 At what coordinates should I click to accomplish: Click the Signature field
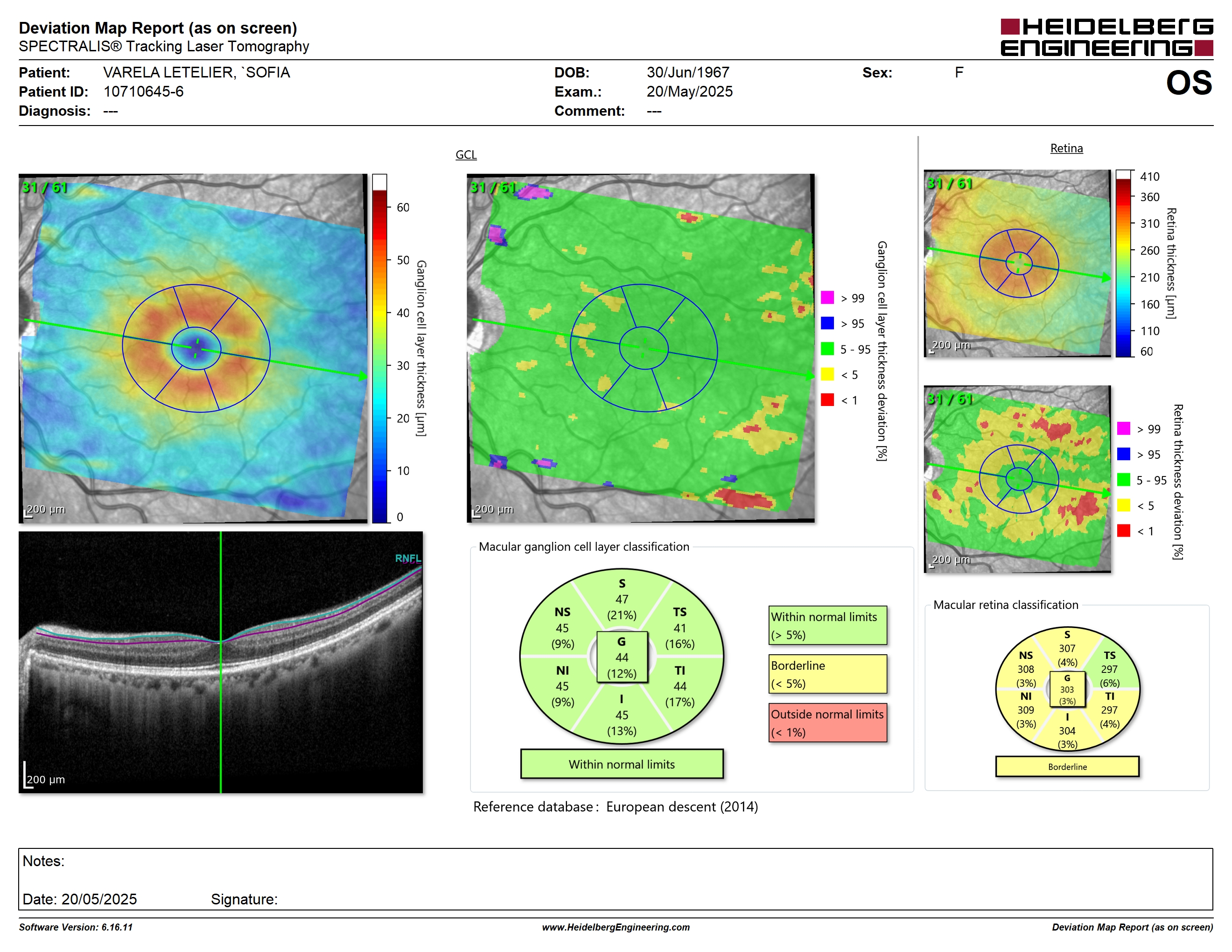244,899
